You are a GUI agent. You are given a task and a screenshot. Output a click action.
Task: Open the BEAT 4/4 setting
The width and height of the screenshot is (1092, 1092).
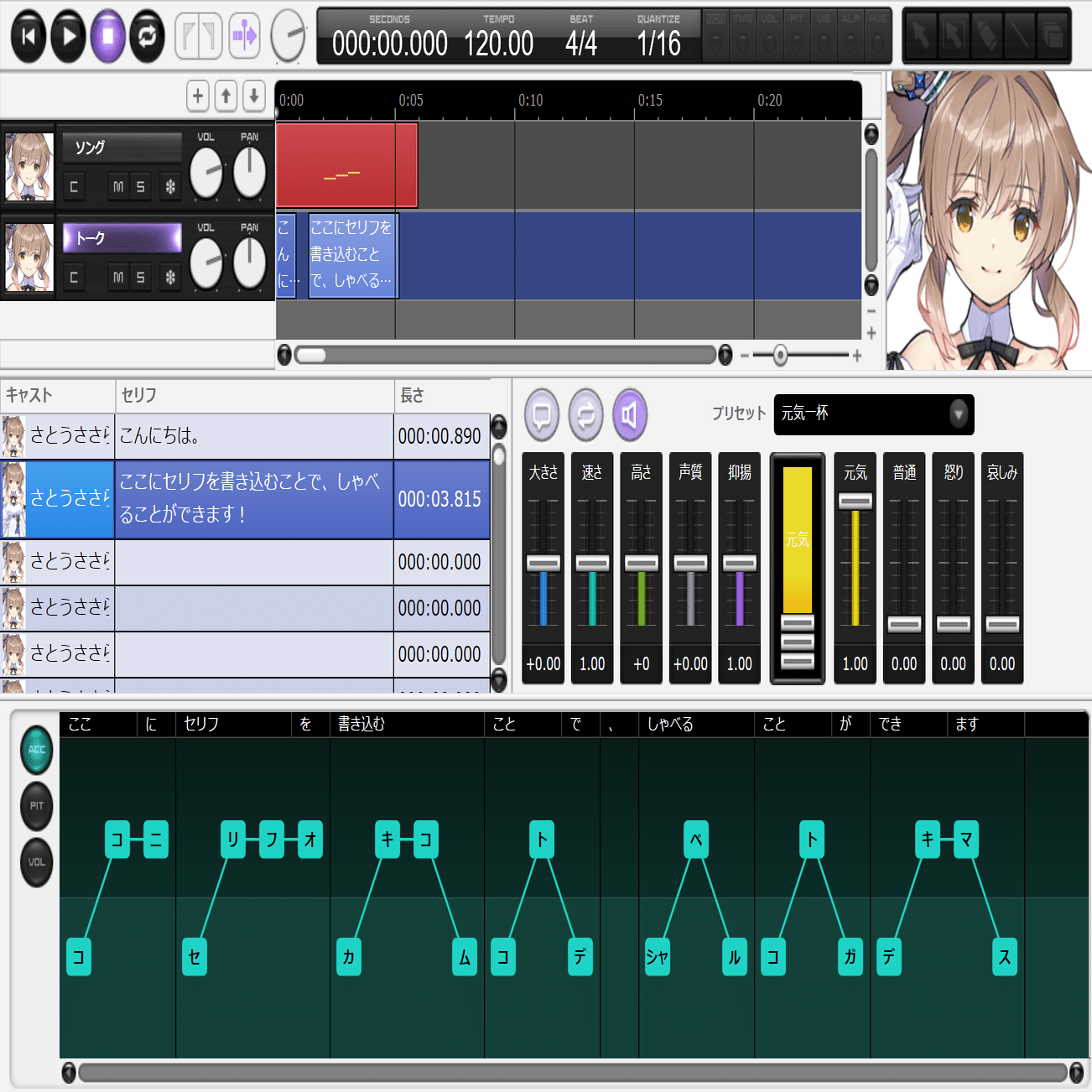[581, 44]
